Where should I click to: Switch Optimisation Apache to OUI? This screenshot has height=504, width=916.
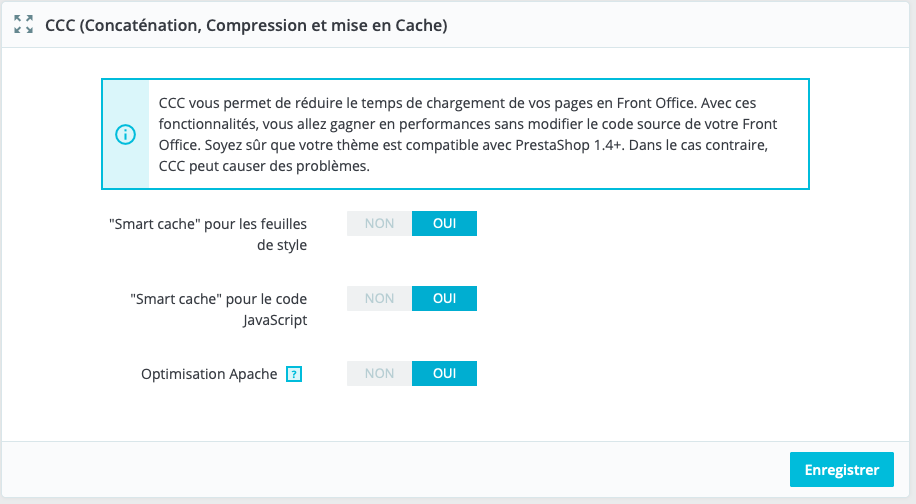pos(444,373)
